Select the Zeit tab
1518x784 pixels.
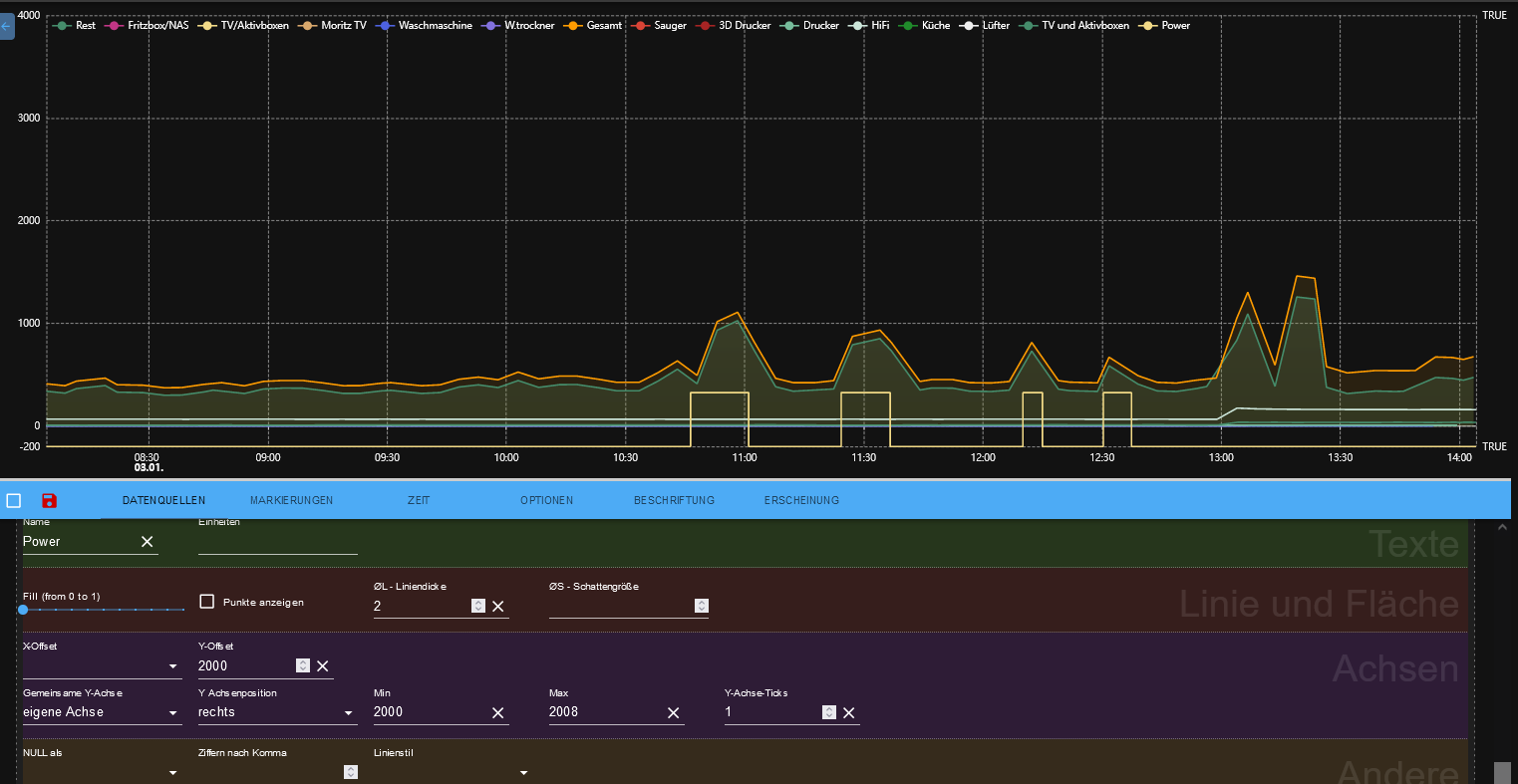[x=419, y=500]
